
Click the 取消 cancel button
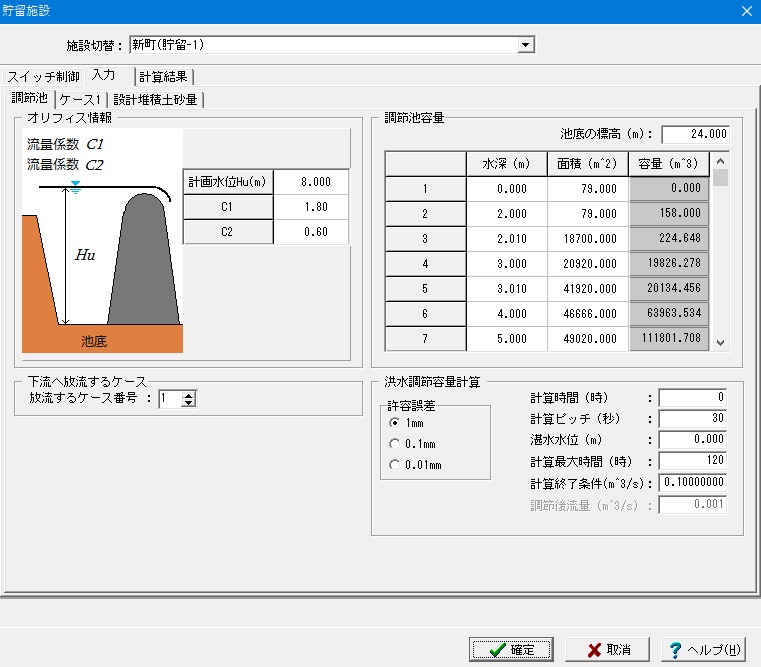(x=607, y=650)
